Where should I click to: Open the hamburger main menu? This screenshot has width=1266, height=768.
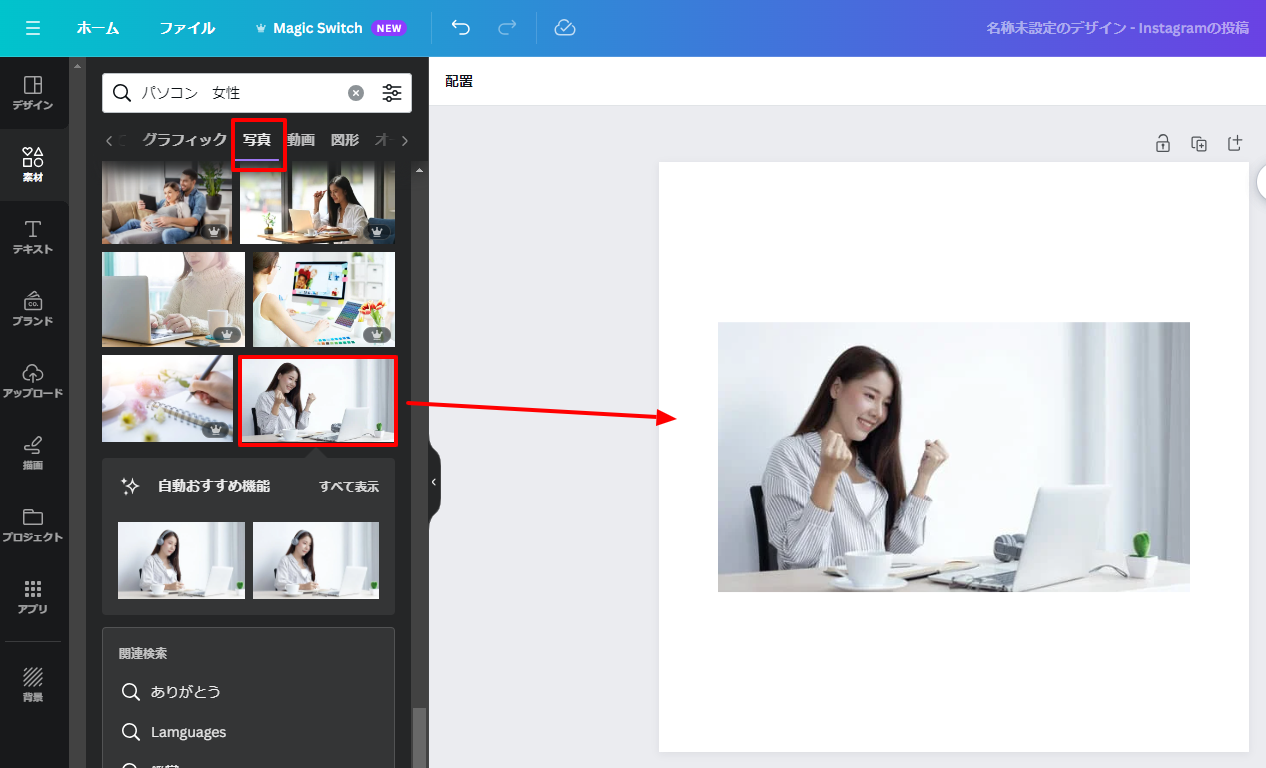point(33,28)
